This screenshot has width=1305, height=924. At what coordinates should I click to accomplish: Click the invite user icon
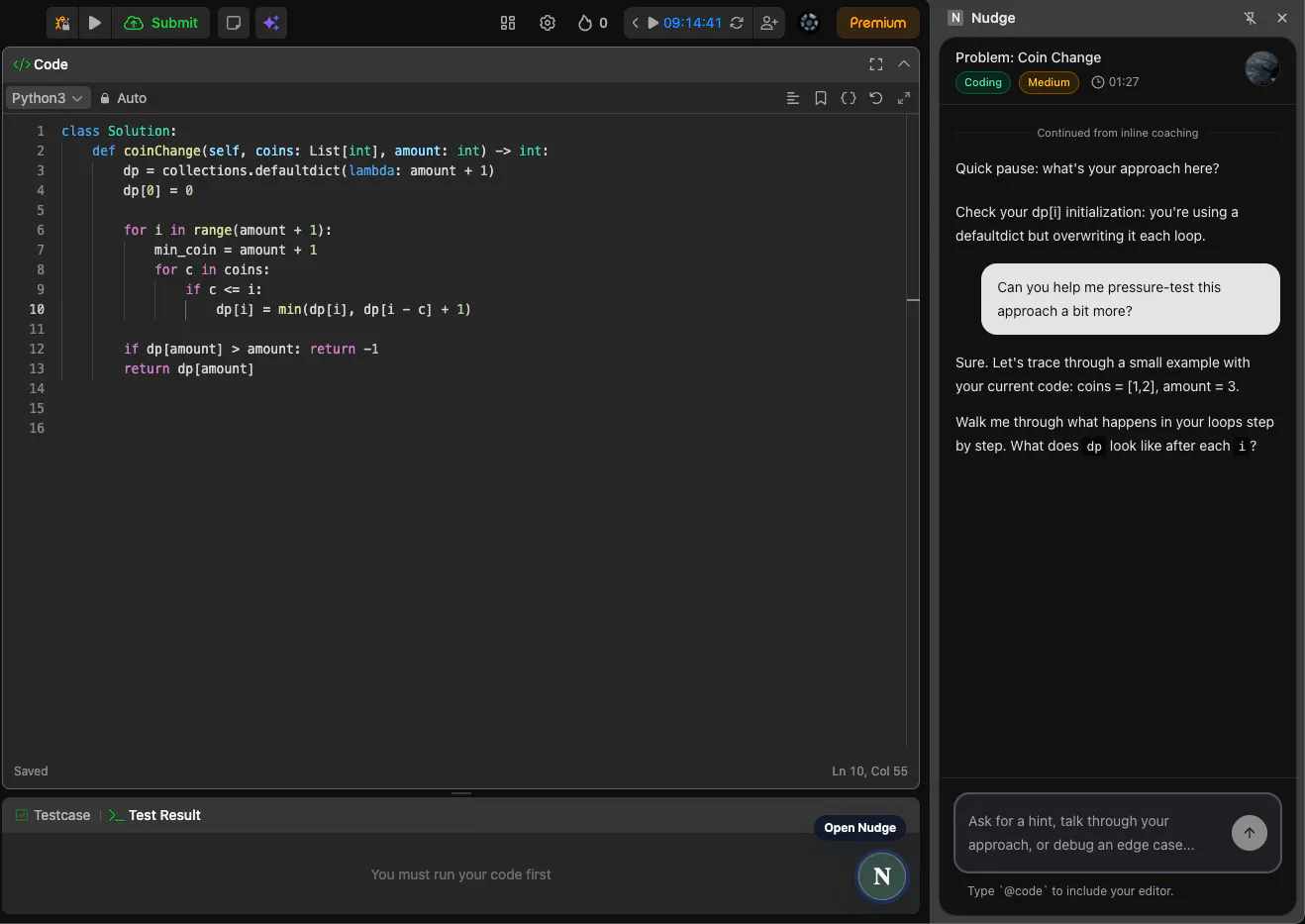769,23
